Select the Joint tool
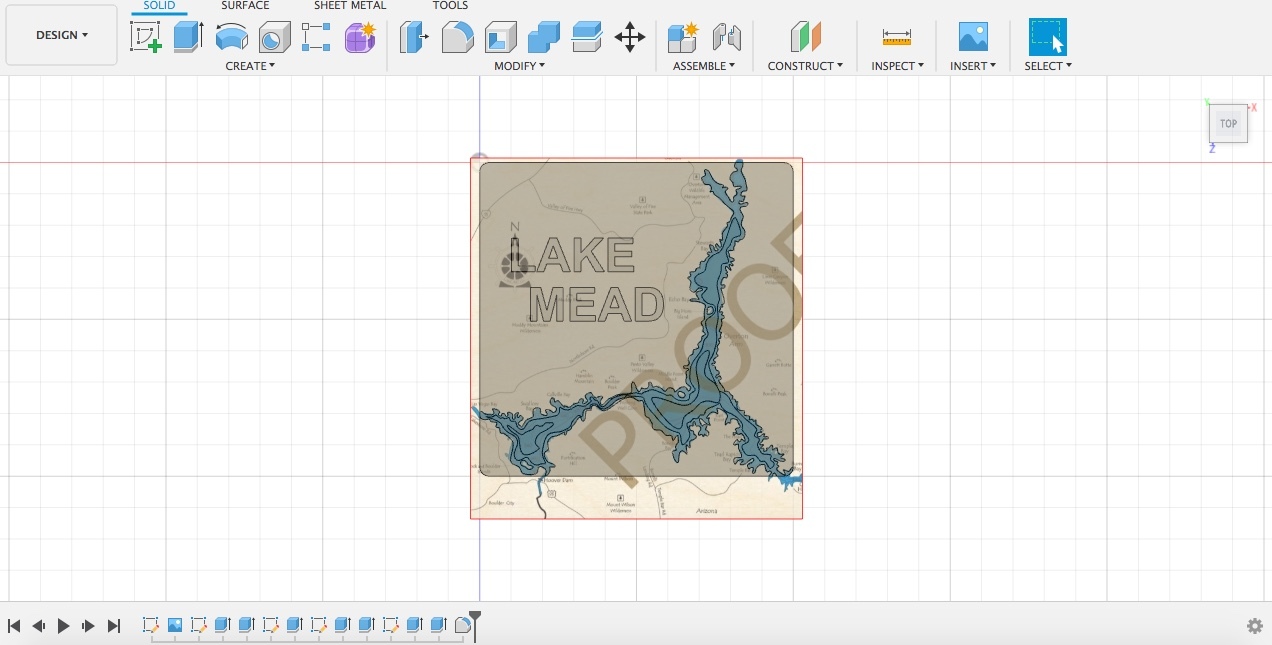Screen dimensions: 1272x645 [727, 37]
